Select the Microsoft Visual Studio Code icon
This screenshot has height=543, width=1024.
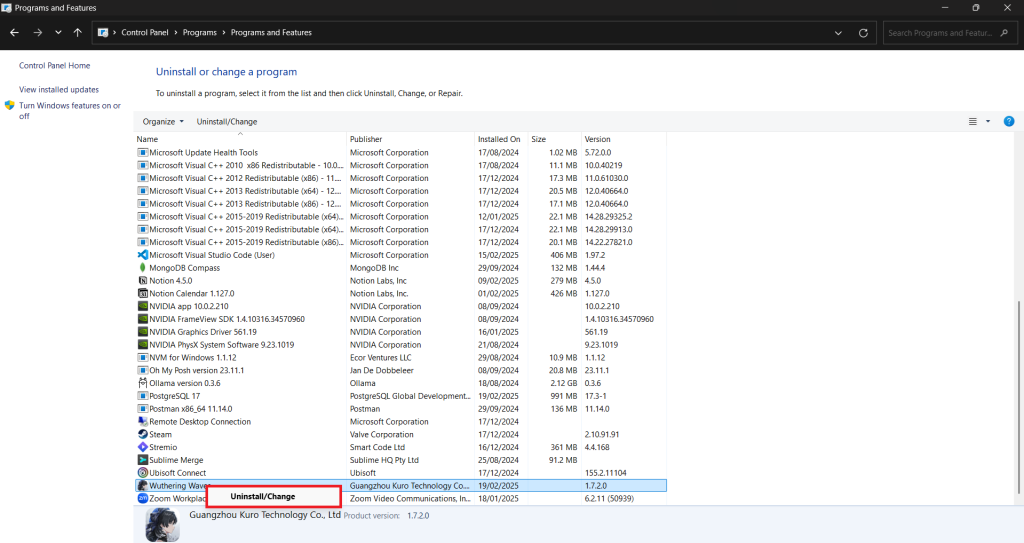click(x=142, y=255)
